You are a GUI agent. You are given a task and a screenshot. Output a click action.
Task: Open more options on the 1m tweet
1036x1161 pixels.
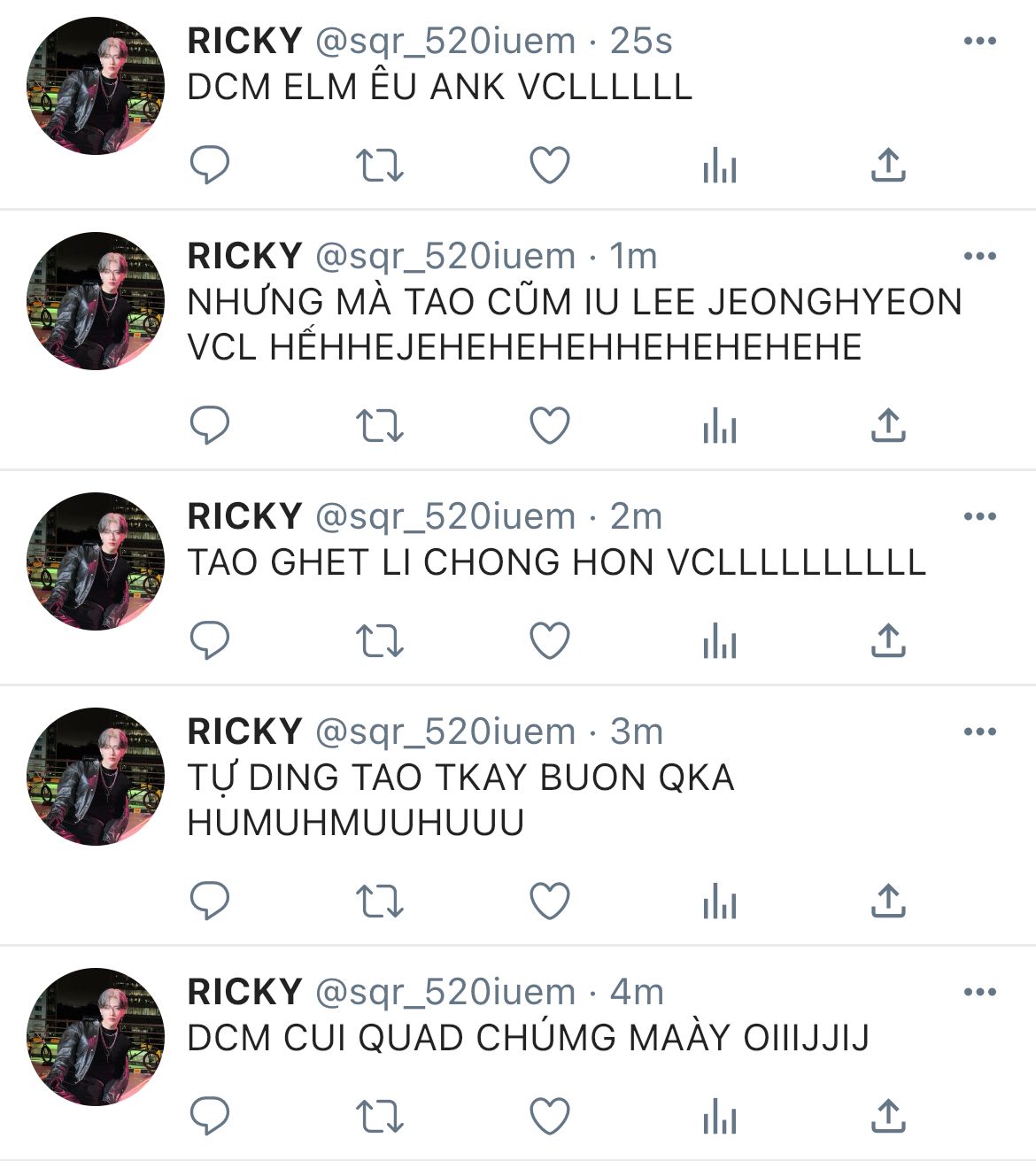pos(979,256)
